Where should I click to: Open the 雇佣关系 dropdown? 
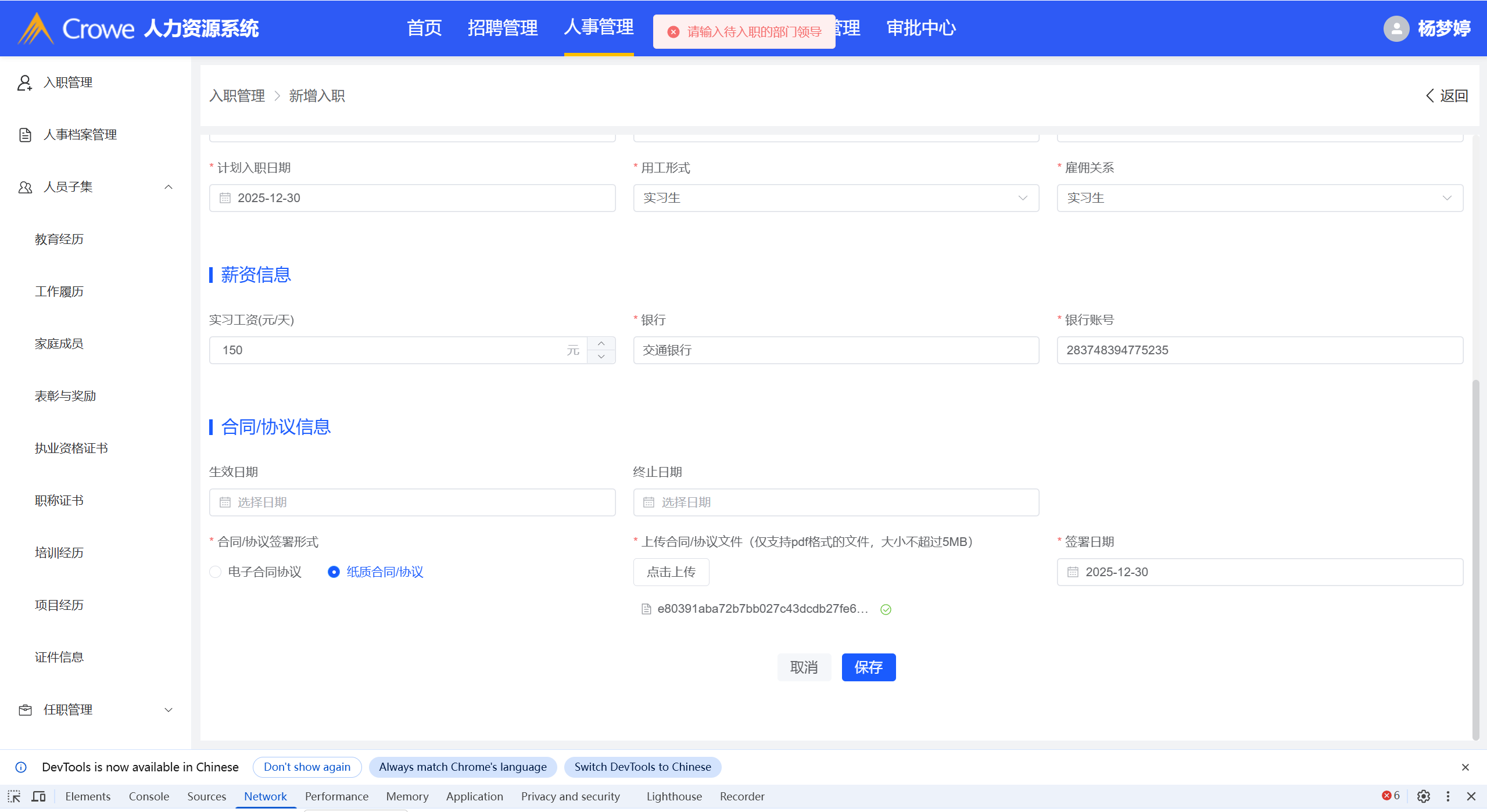(1259, 198)
